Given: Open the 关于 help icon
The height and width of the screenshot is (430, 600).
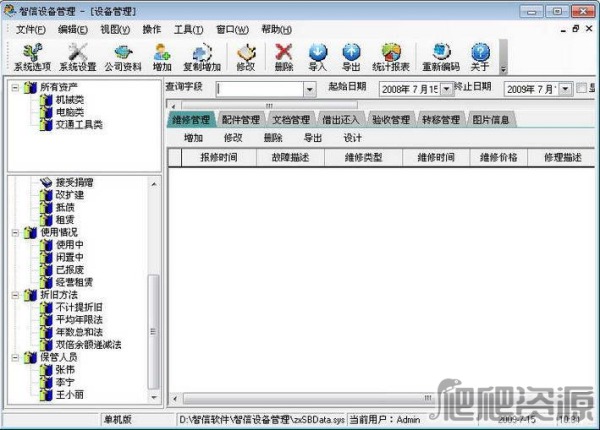Looking at the screenshot, I should 480,57.
